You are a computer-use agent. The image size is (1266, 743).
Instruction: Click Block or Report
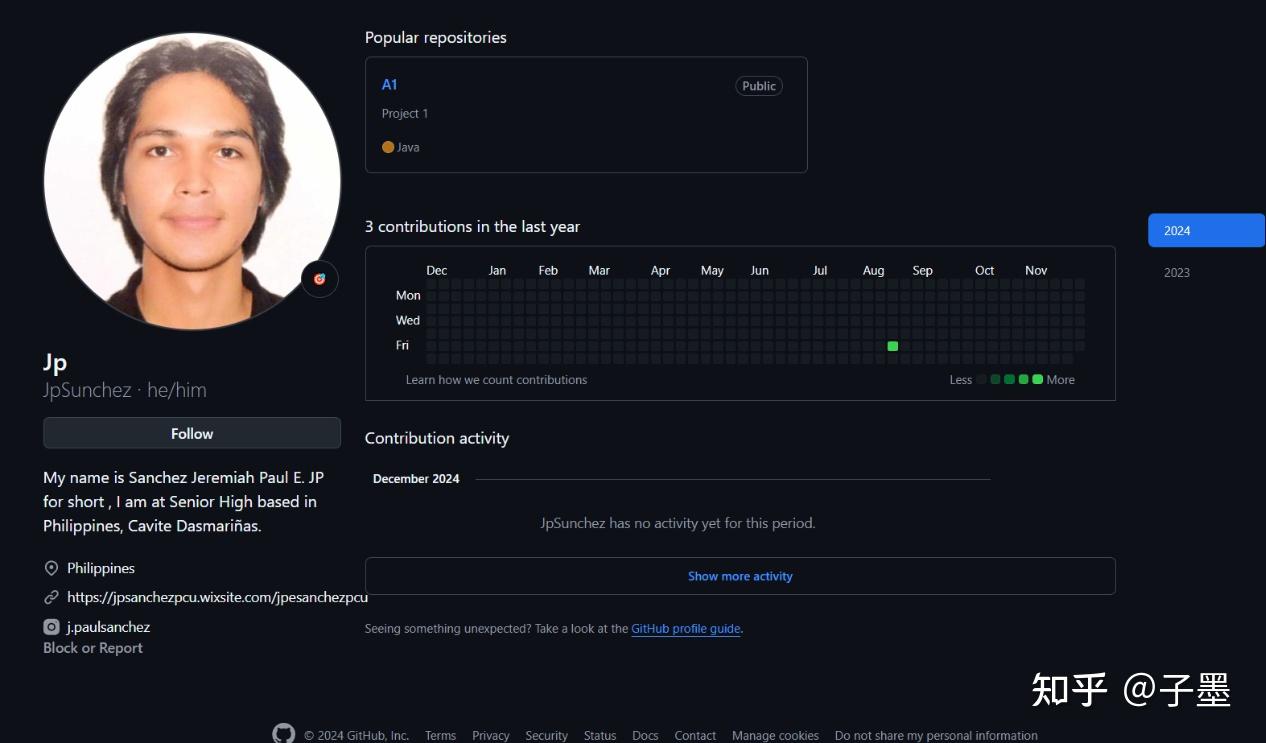93,648
